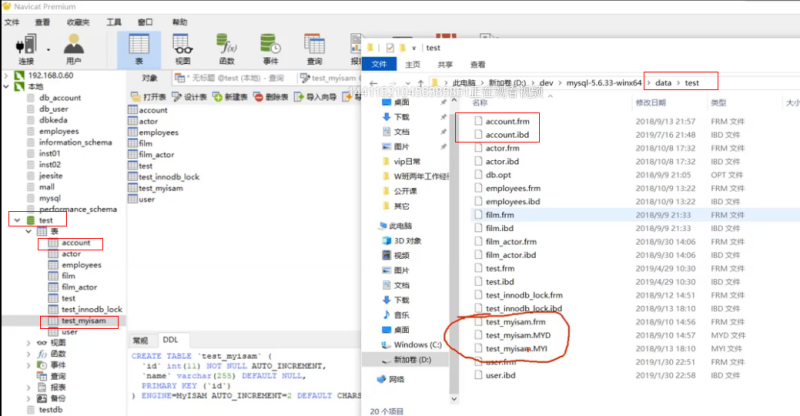The image size is (800, 416).
Task: Expand the 视图 views node in tree
Action: pyautogui.click(x=29, y=342)
